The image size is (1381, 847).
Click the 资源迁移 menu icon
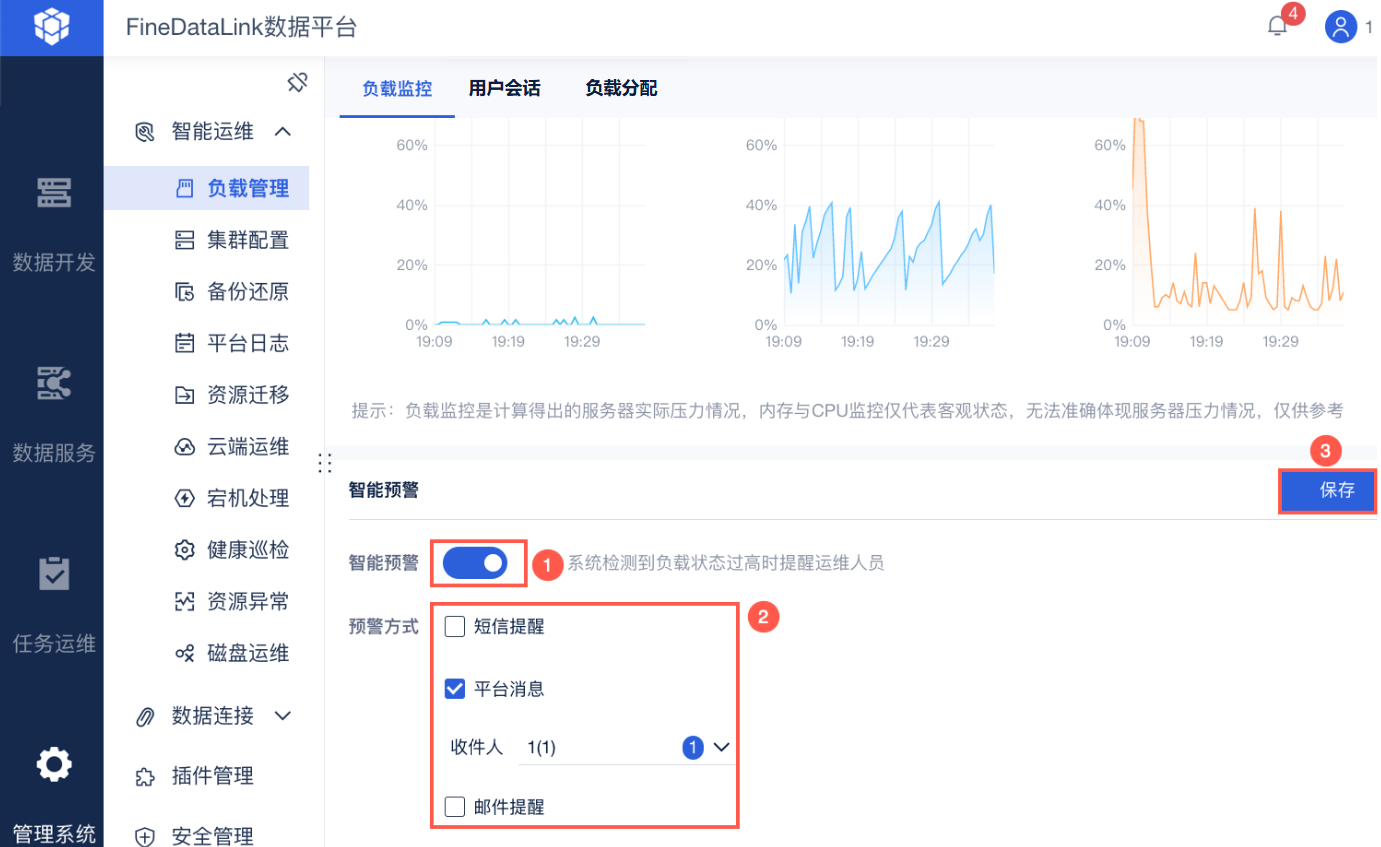pos(184,395)
